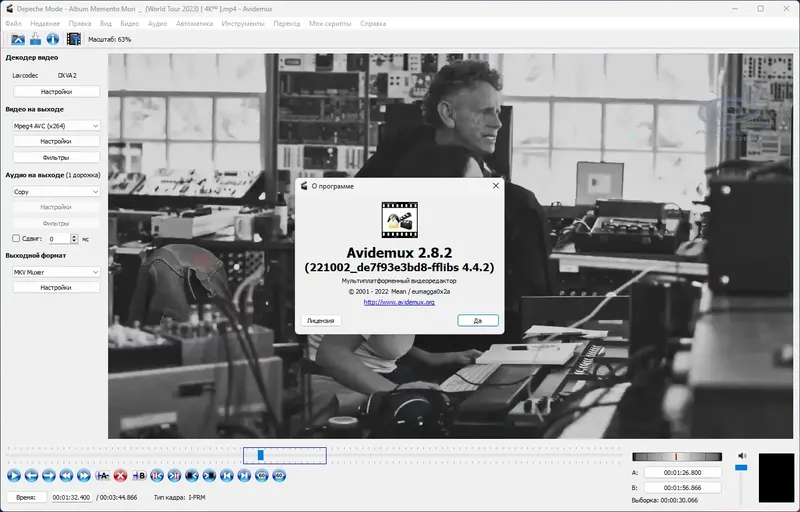Open the Правка menu

pyautogui.click(x=80, y=23)
